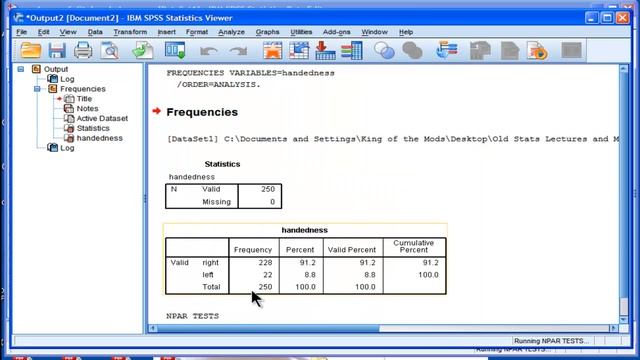Image resolution: width=640 pixels, height=360 pixels.
Task: Click the Cumulative Percent column header
Action: click(x=413, y=246)
